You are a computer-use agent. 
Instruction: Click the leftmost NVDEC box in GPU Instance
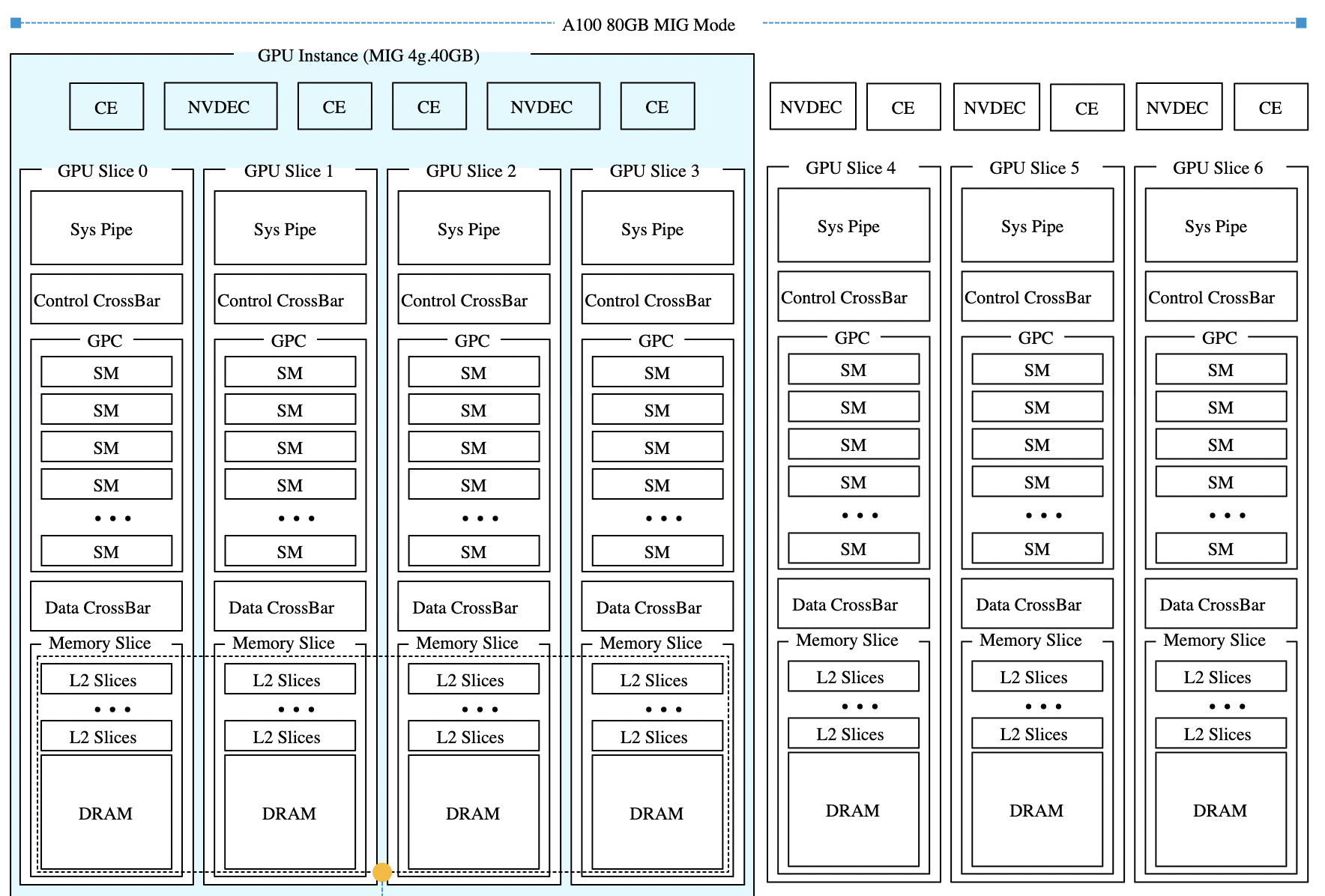(x=220, y=107)
